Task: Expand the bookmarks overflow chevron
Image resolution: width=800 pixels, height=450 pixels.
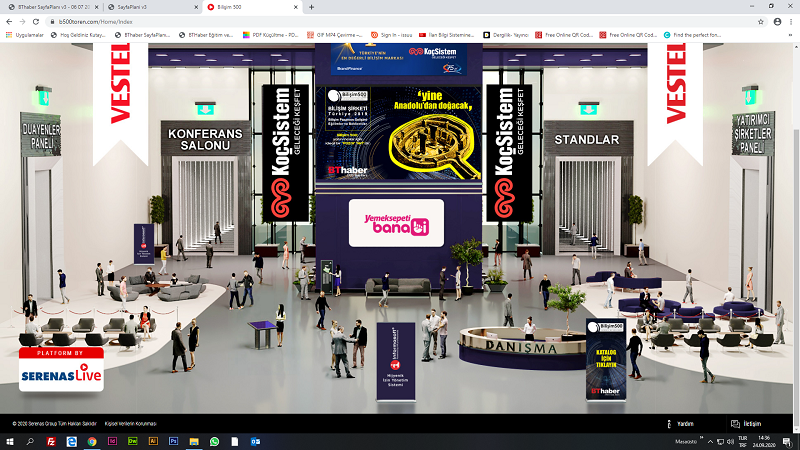Action: (790, 35)
